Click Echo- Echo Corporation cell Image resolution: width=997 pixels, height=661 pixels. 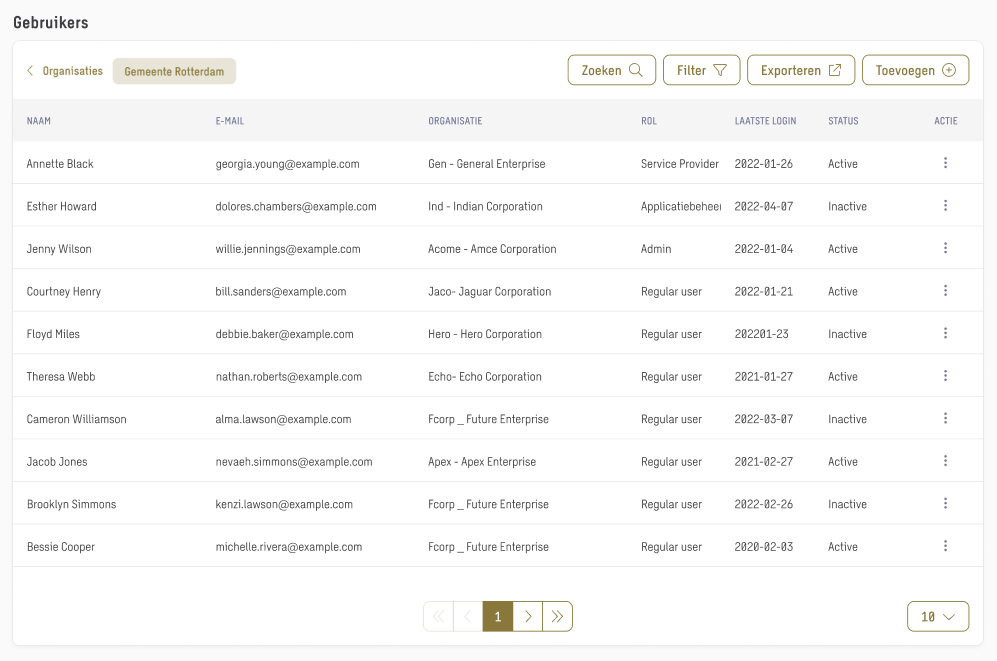tap(485, 376)
